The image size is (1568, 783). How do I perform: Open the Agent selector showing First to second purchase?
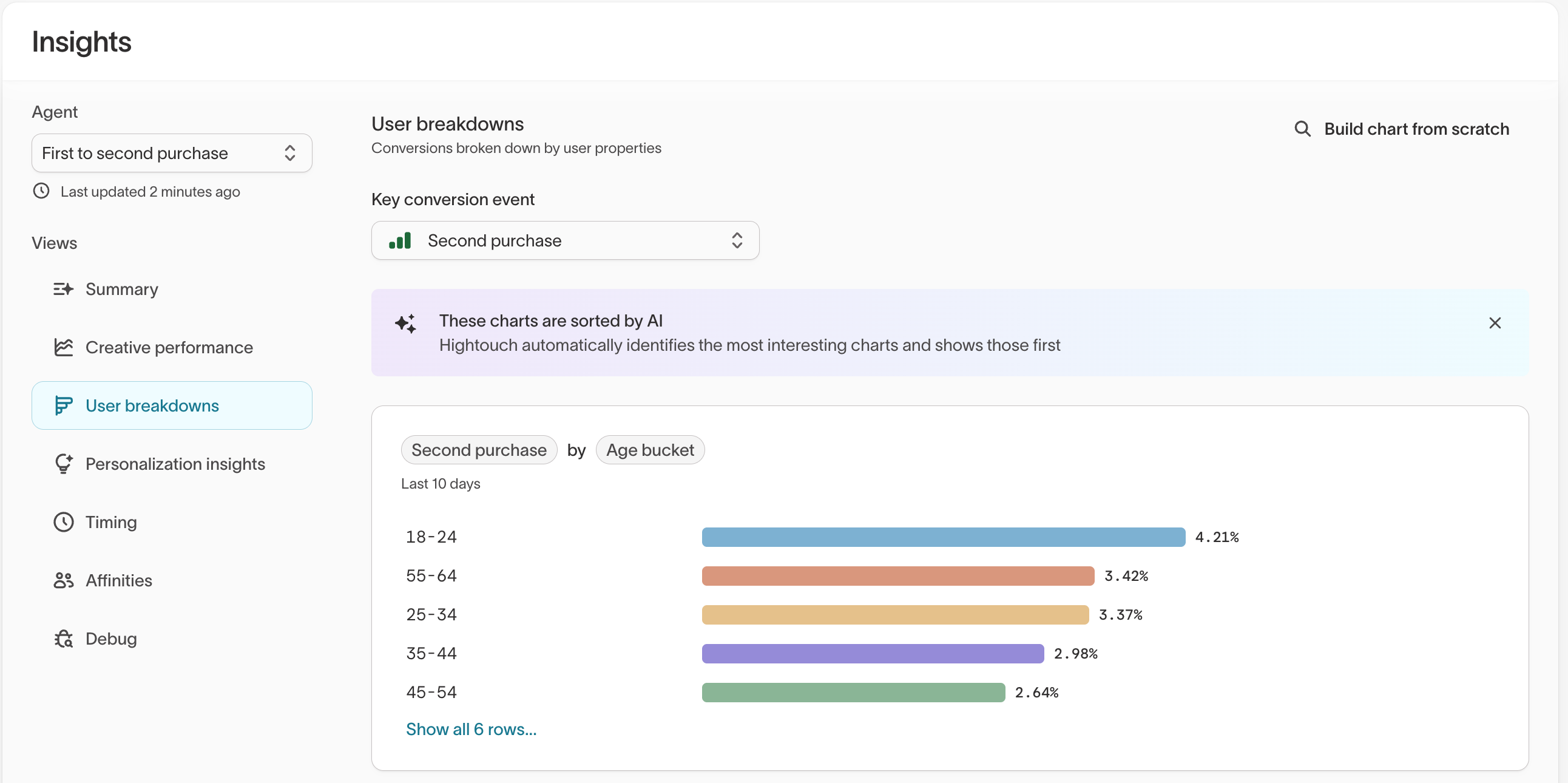(x=171, y=153)
